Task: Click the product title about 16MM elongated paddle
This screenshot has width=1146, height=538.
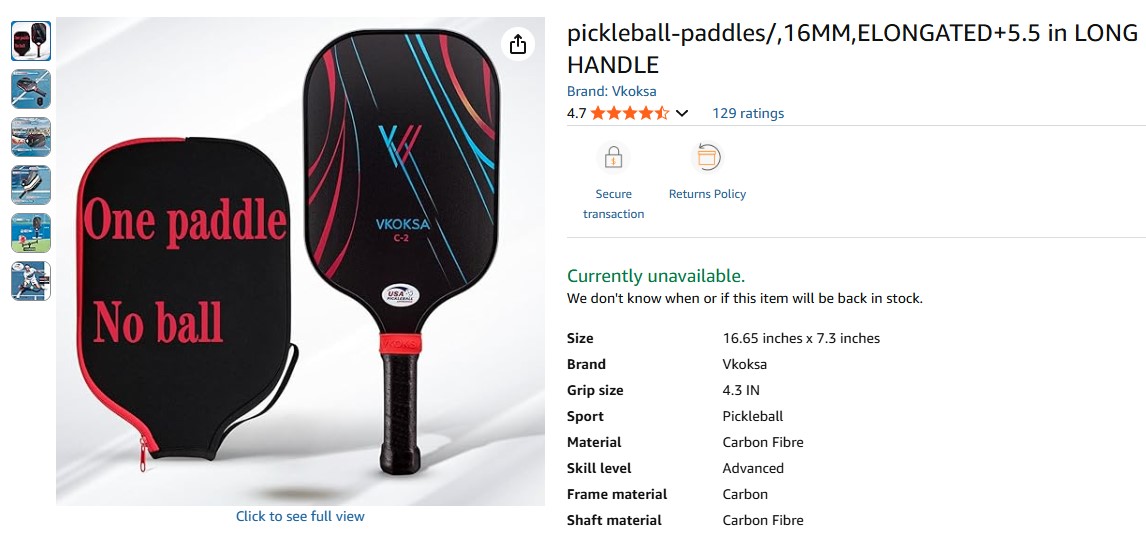Action: (852, 49)
